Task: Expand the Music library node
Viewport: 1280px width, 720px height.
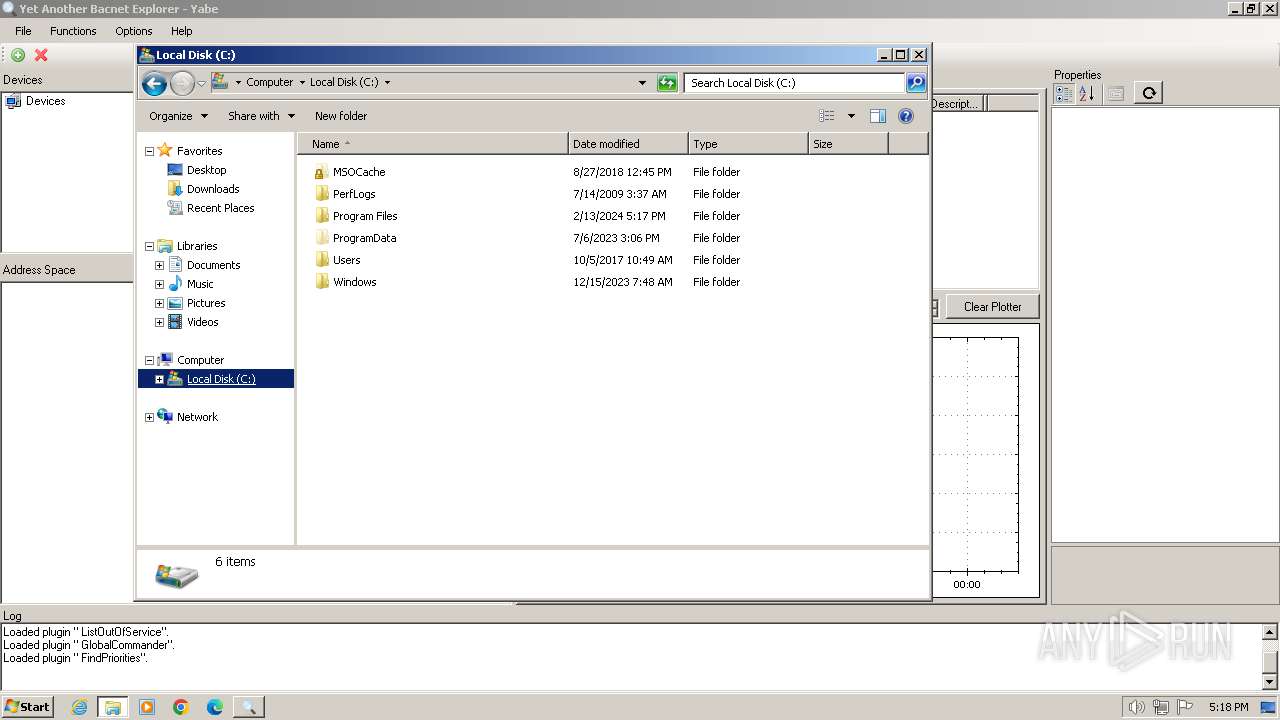Action: coord(159,285)
